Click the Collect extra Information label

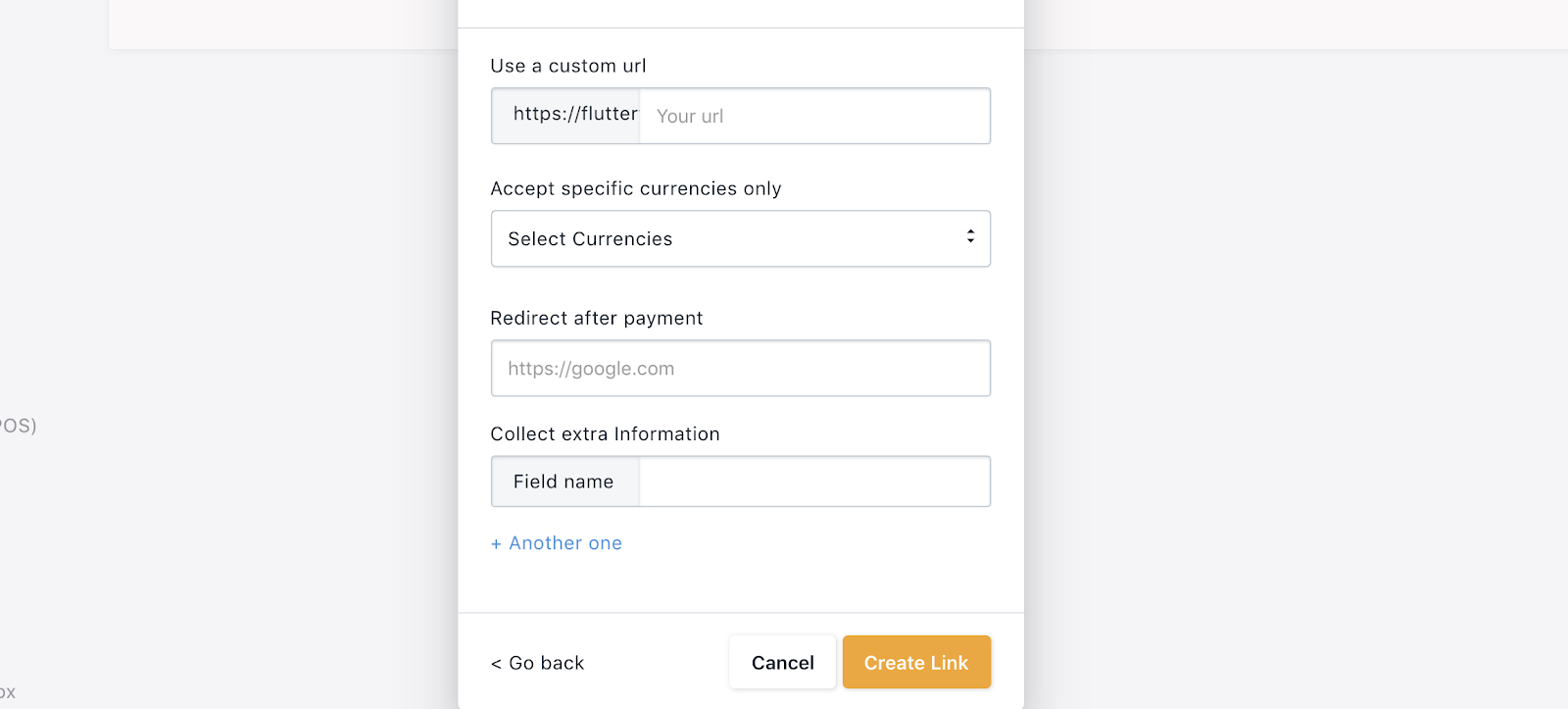tap(605, 433)
